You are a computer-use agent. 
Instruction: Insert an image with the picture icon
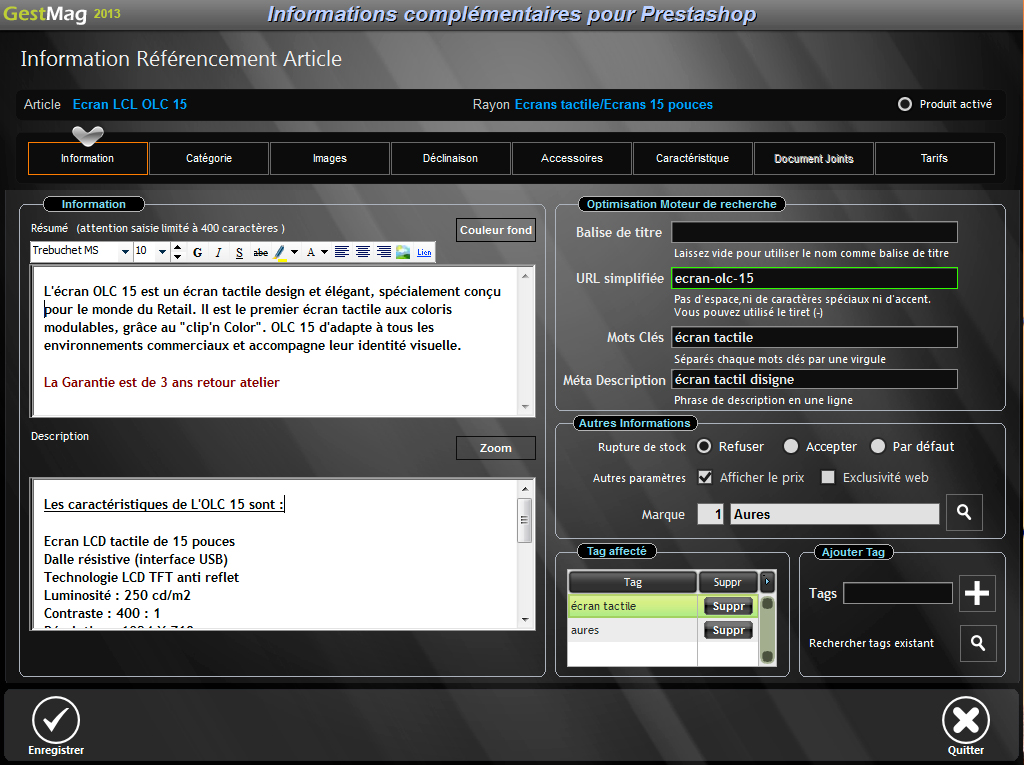tap(403, 252)
